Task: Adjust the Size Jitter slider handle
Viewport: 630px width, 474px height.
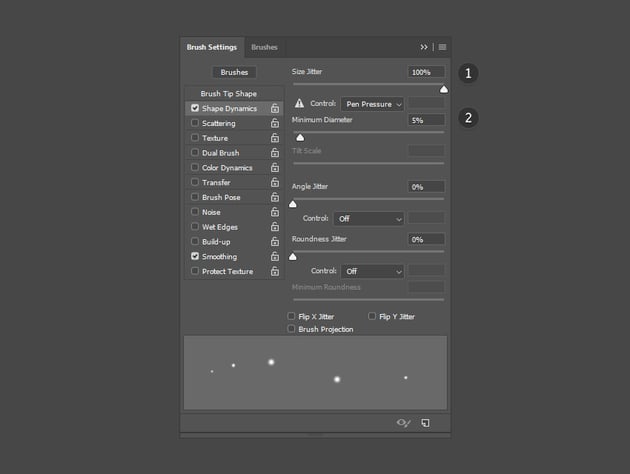Action: [444, 90]
